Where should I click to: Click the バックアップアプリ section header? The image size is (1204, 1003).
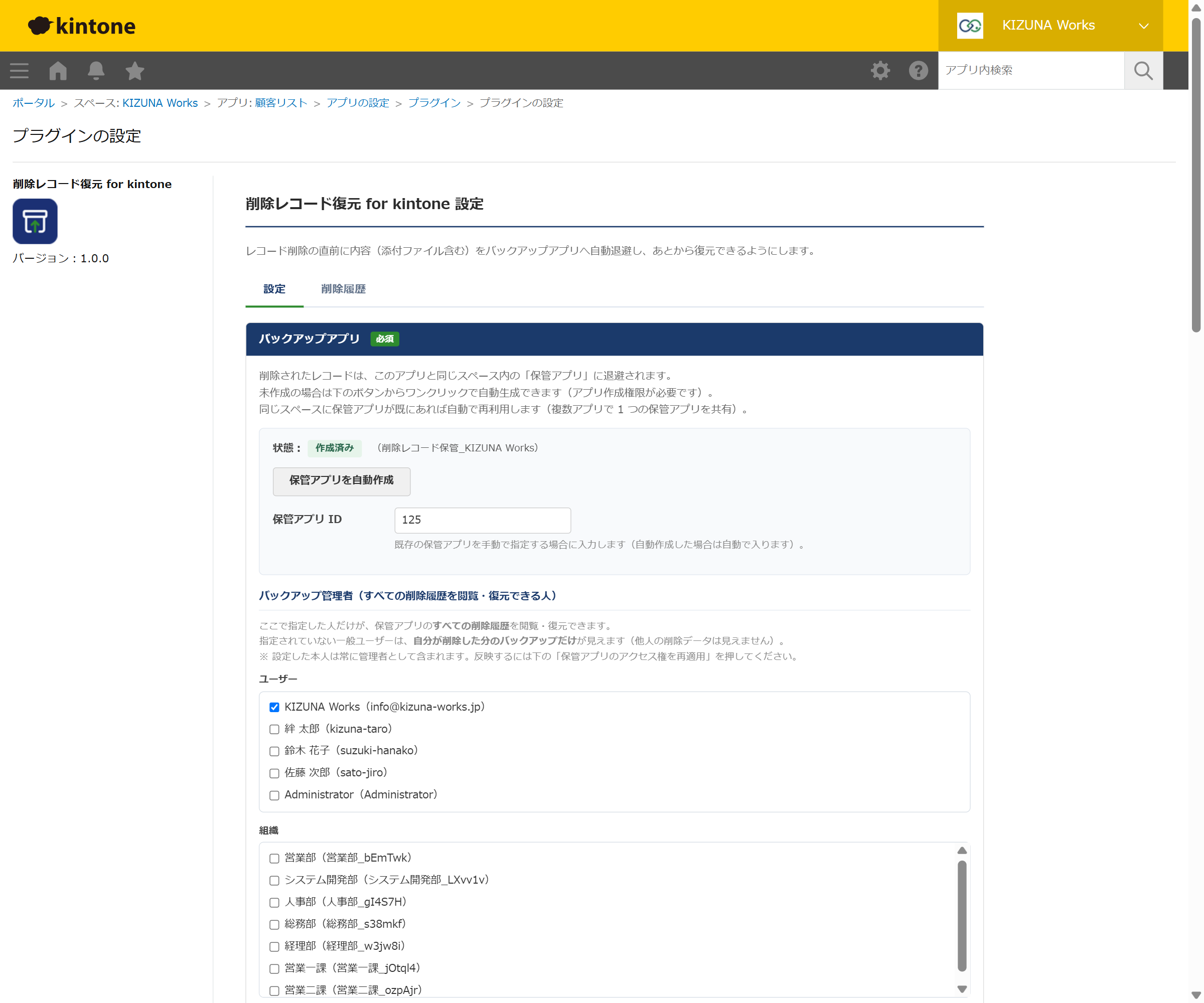[614, 339]
